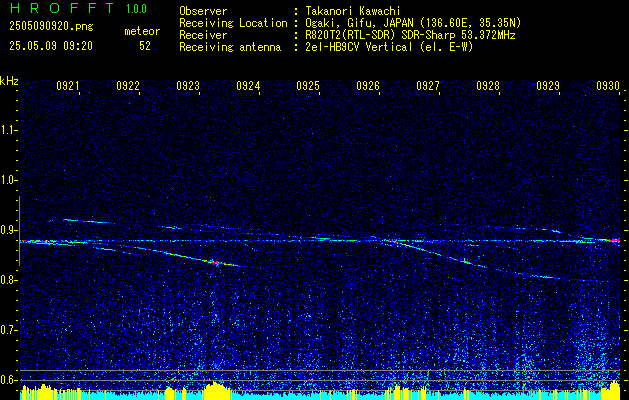
Task: Click the 0928 time marker
Action: point(488,85)
